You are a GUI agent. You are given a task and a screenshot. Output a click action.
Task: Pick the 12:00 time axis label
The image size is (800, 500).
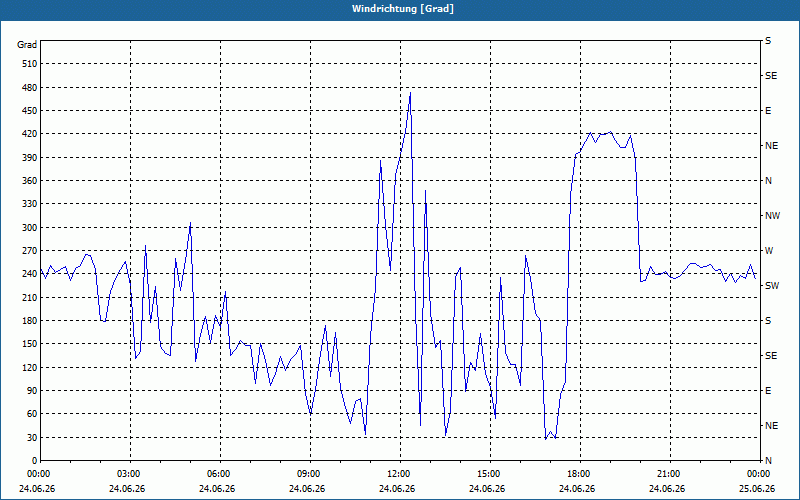click(x=400, y=473)
